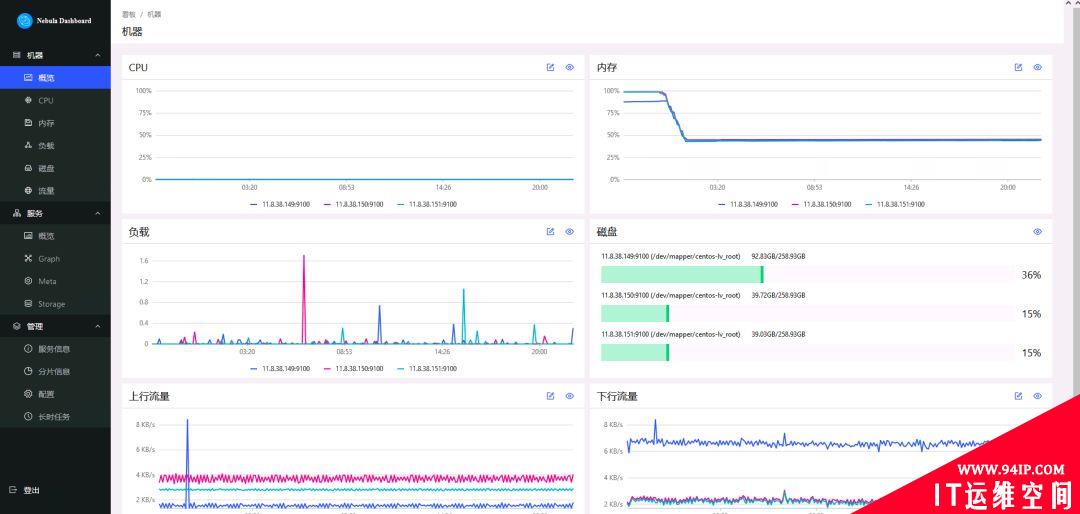
Task: Click the 92.83GB/258.93GB disk value
Action: 778,256
